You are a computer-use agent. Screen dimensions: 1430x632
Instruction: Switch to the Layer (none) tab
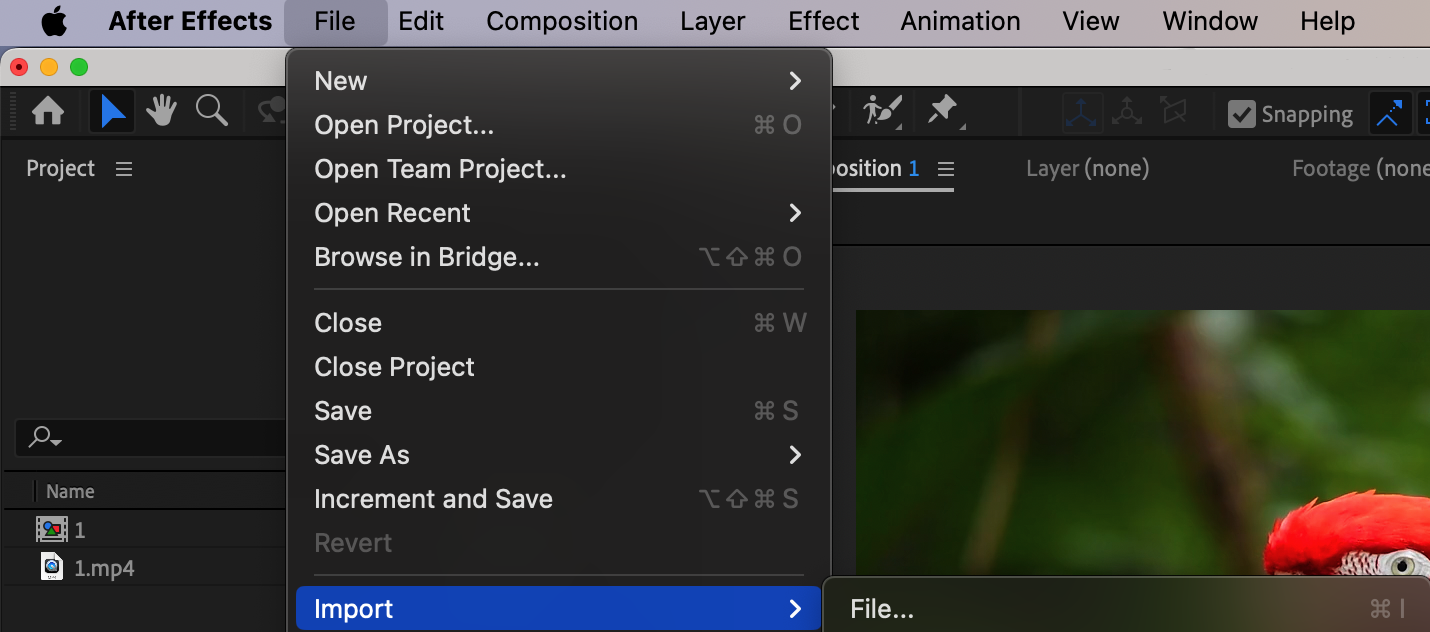(x=1087, y=169)
